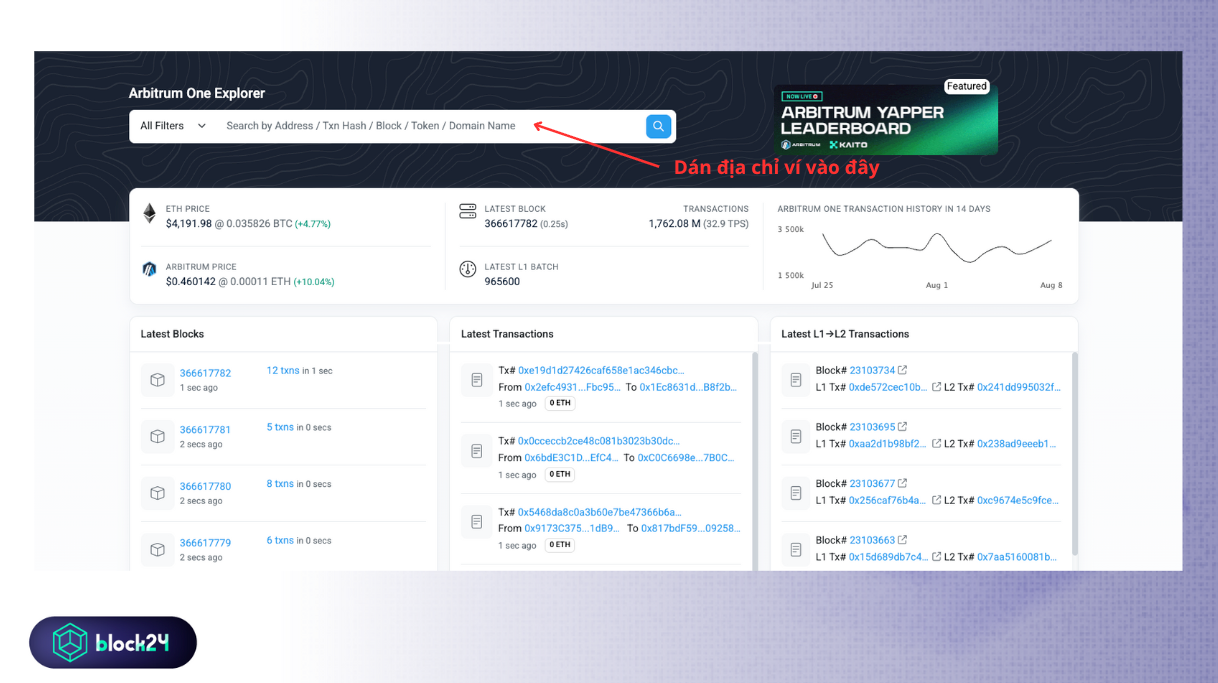Click 0 ETH badge of transaction 0x5468da8c0a3b
This screenshot has height=683, width=1218.
pos(560,545)
